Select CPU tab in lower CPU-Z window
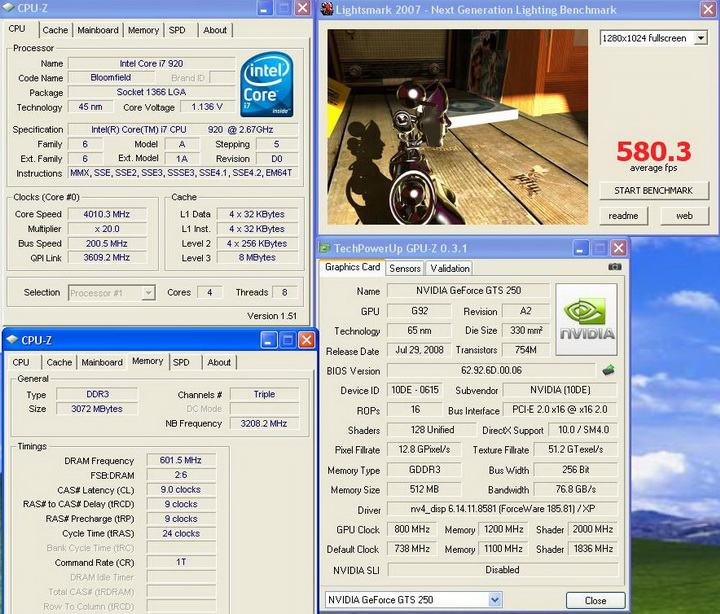The height and width of the screenshot is (614, 720). (x=21, y=362)
